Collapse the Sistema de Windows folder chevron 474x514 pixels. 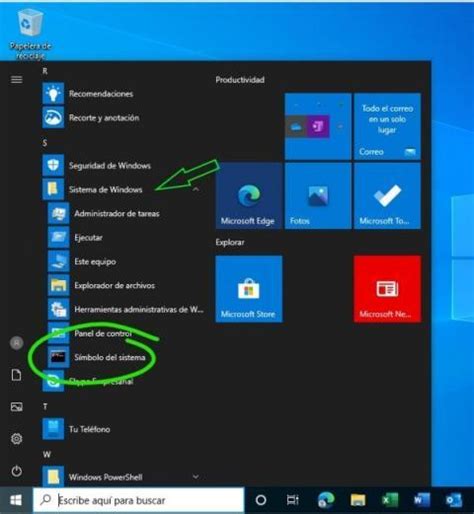coord(196,189)
